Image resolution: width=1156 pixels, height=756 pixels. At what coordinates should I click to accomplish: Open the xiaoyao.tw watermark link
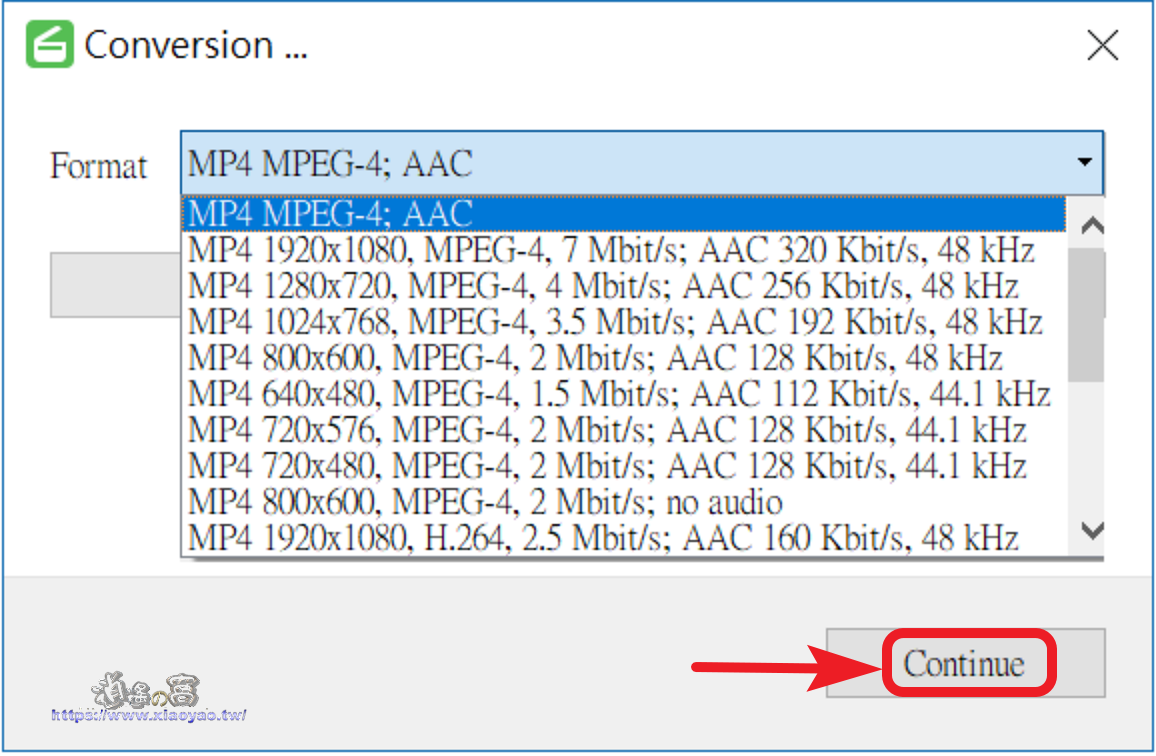click(149, 714)
